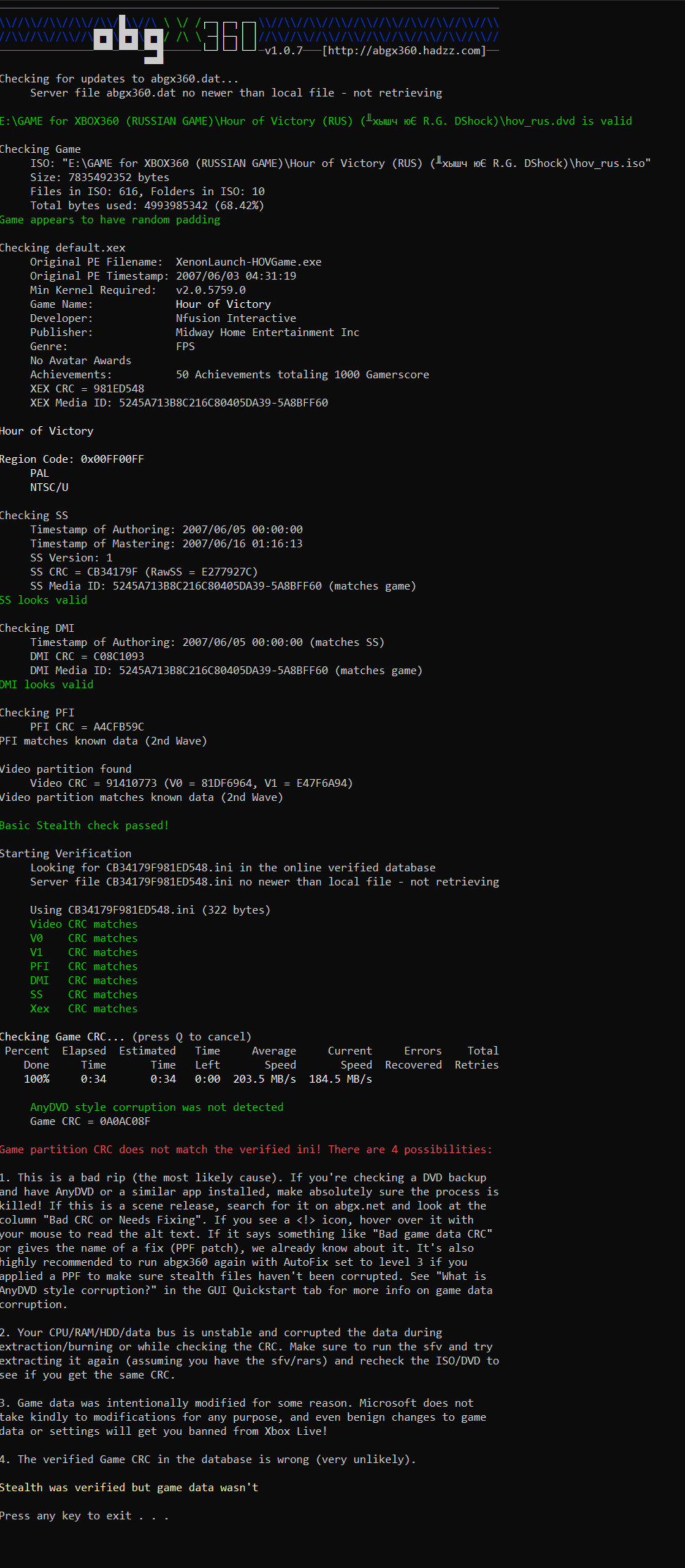Click the green 'DMI looks valid' message
The width and height of the screenshot is (685, 1568).
[x=46, y=685]
